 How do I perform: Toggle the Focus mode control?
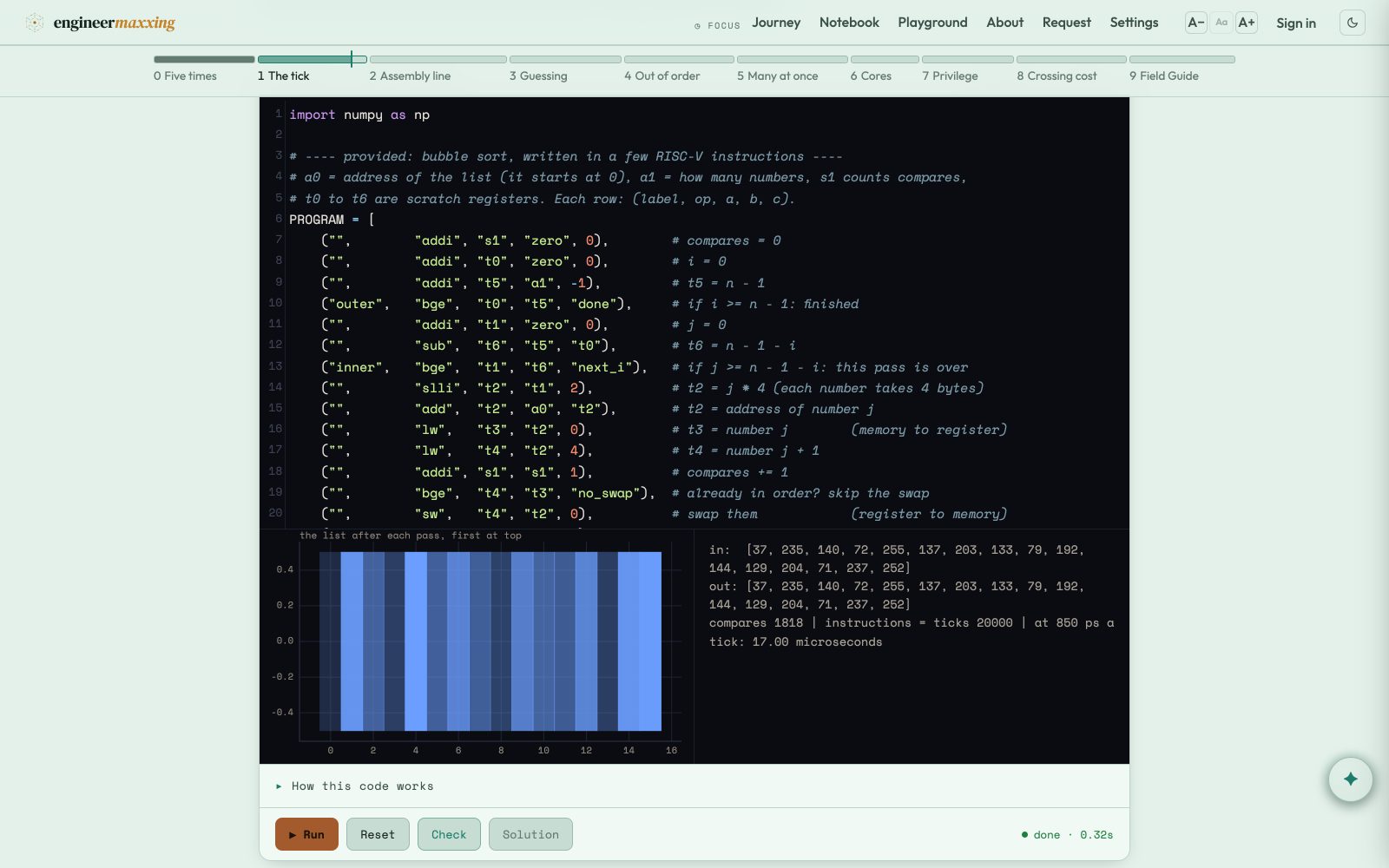[x=717, y=25]
